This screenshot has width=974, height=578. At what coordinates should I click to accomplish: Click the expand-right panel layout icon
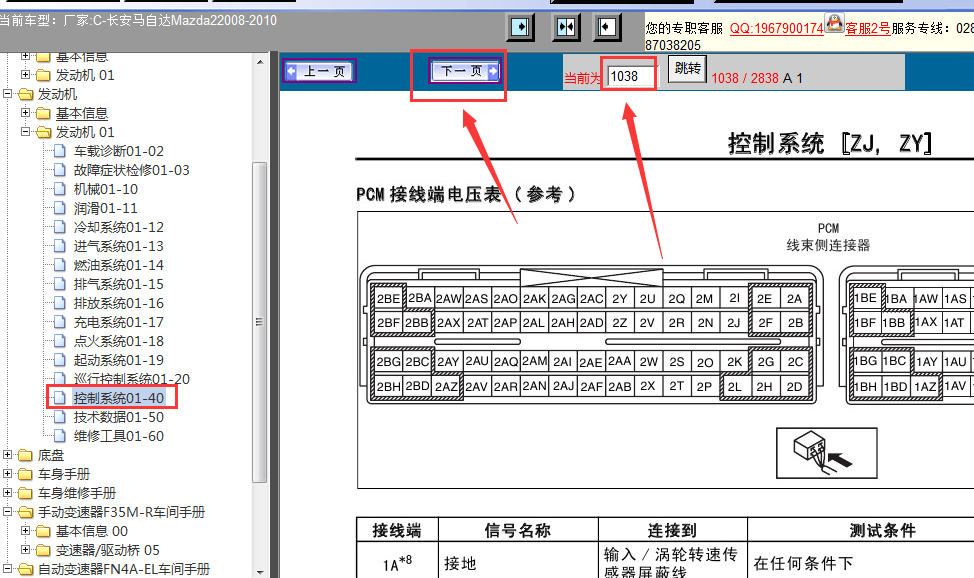520,27
